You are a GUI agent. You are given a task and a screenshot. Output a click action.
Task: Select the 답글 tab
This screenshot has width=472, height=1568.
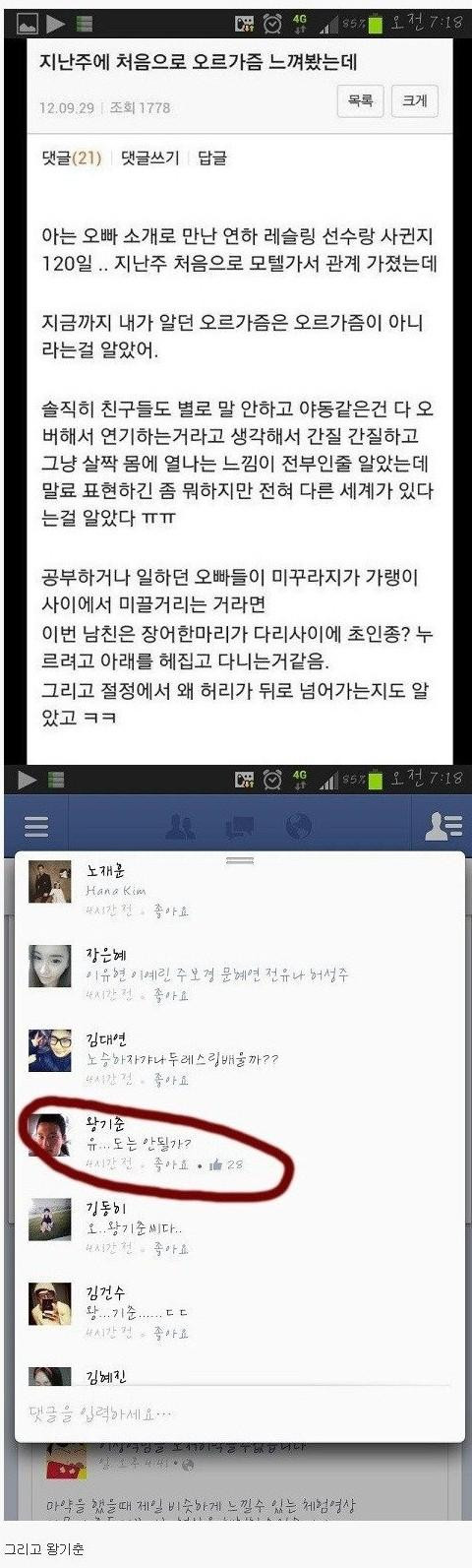[212, 157]
